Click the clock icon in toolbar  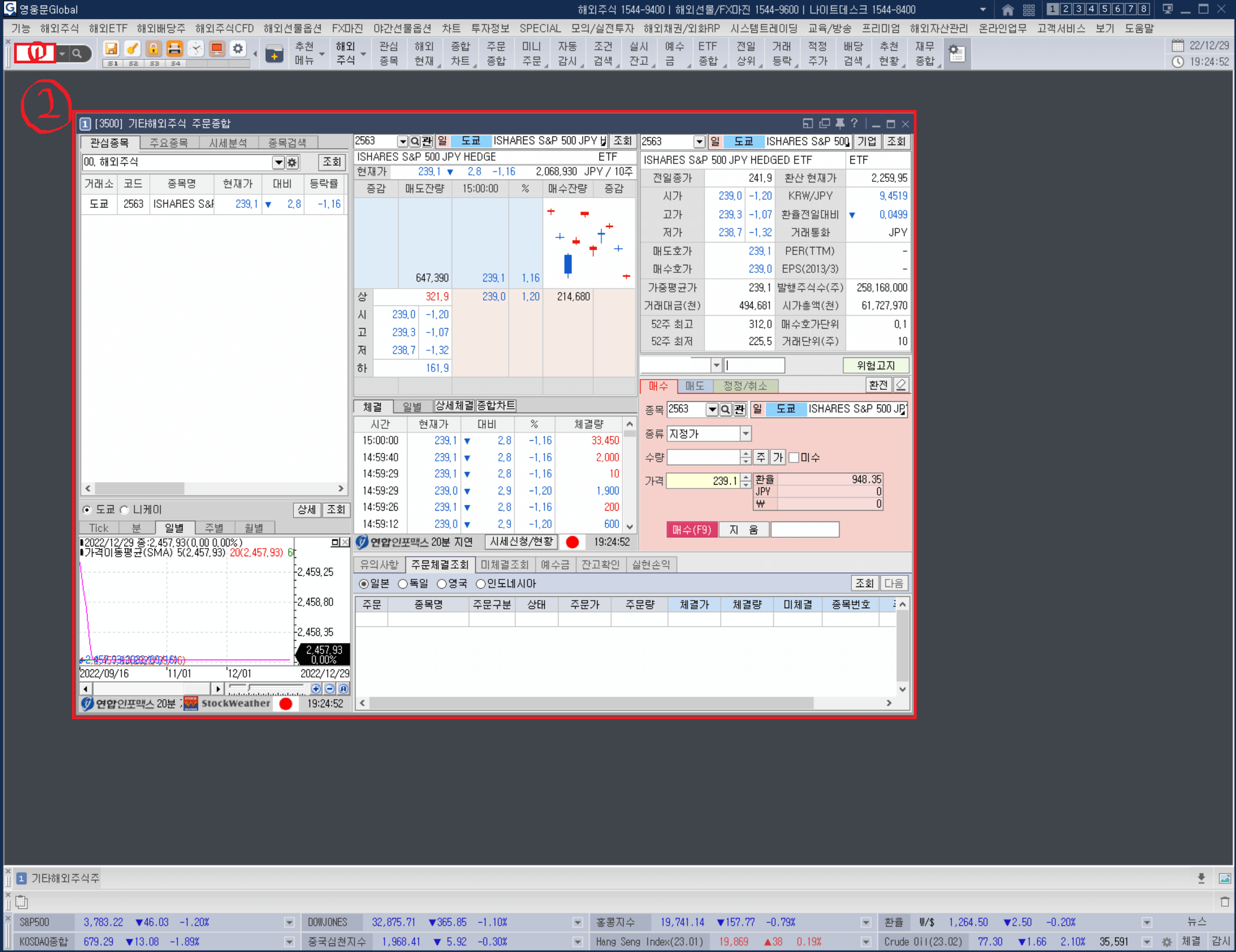pyautogui.click(x=196, y=49)
